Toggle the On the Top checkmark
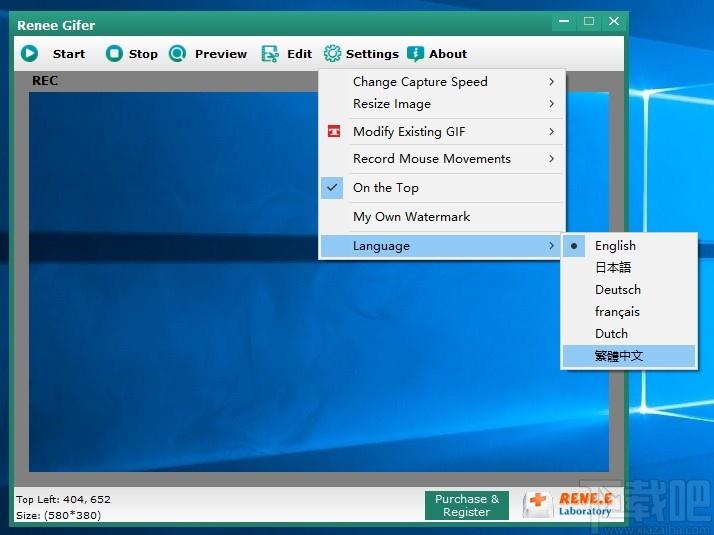Screen dimensions: 714x535 click(332, 187)
